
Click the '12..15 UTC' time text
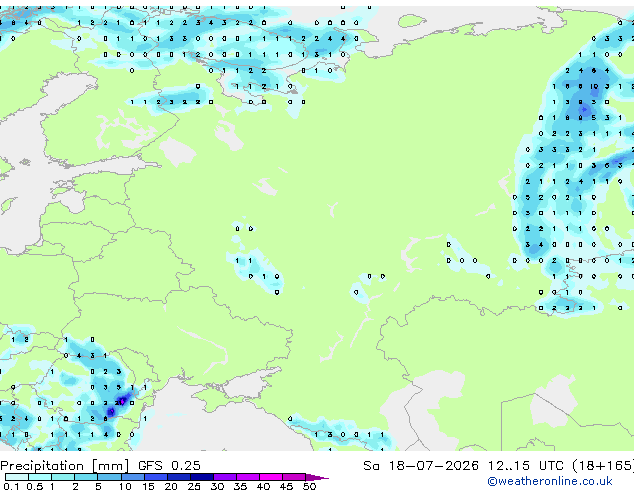click(x=526, y=466)
